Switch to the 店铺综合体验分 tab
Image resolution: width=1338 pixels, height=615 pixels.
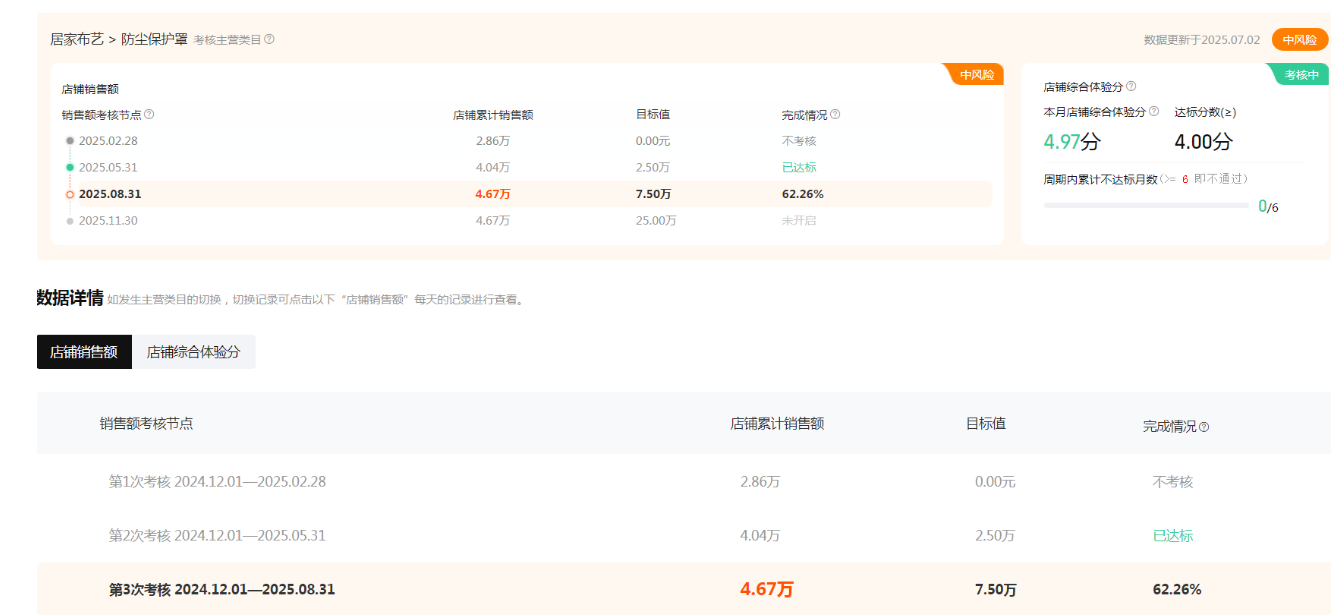[x=193, y=352]
